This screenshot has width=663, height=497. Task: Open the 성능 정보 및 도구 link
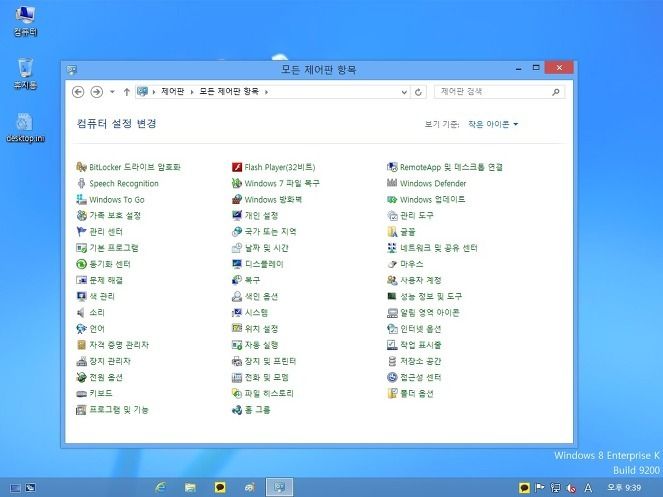pyautogui.click(x=431, y=296)
